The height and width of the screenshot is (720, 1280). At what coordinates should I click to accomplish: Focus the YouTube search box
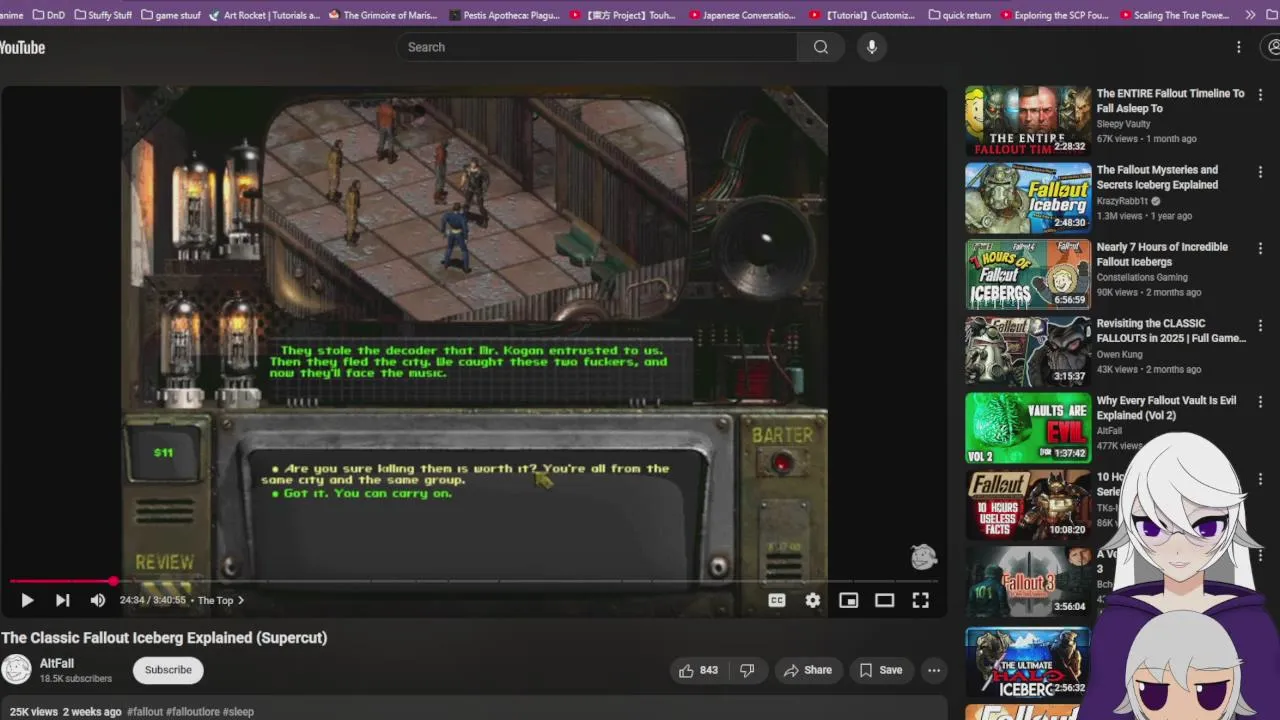coord(598,47)
